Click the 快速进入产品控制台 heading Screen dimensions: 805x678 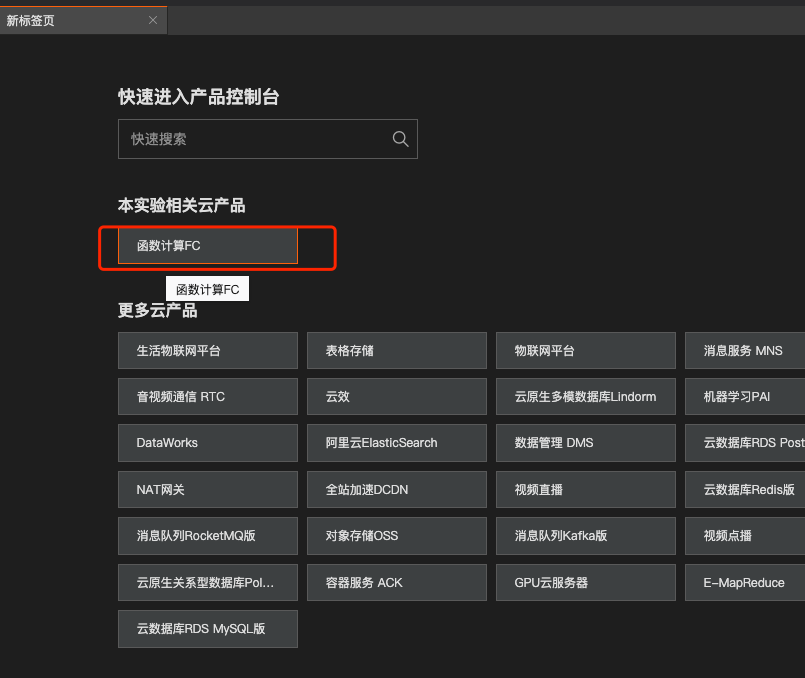199,96
